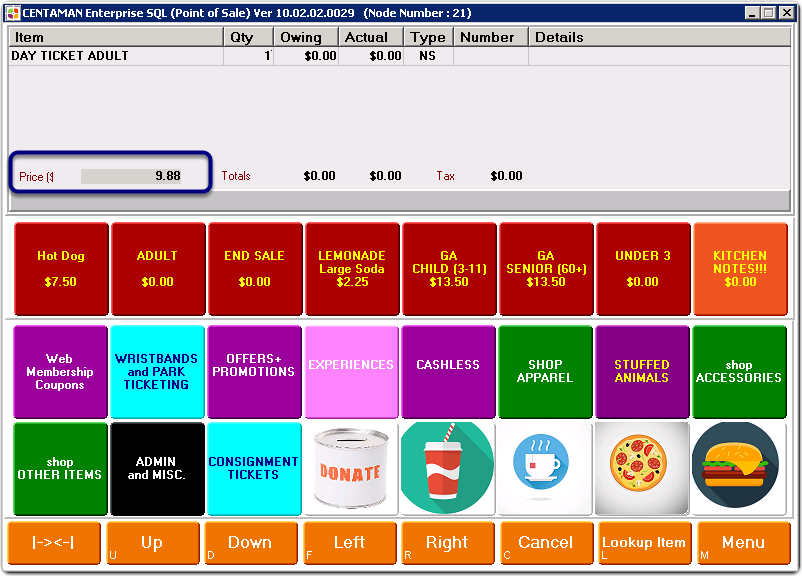
Task: Minimize the CENTAMAN window
Action: pyautogui.click(x=752, y=13)
